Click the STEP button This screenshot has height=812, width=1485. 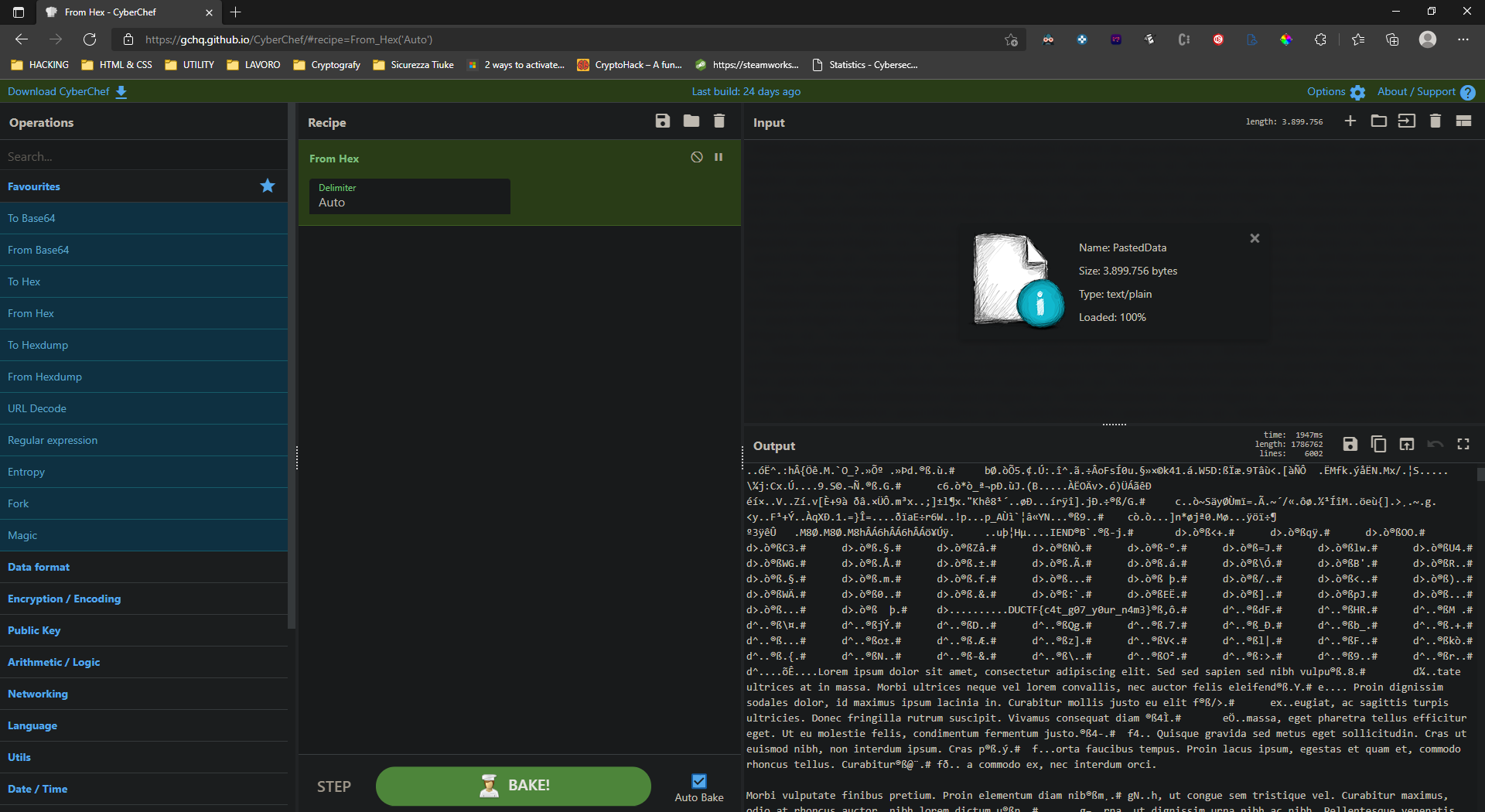[334, 786]
